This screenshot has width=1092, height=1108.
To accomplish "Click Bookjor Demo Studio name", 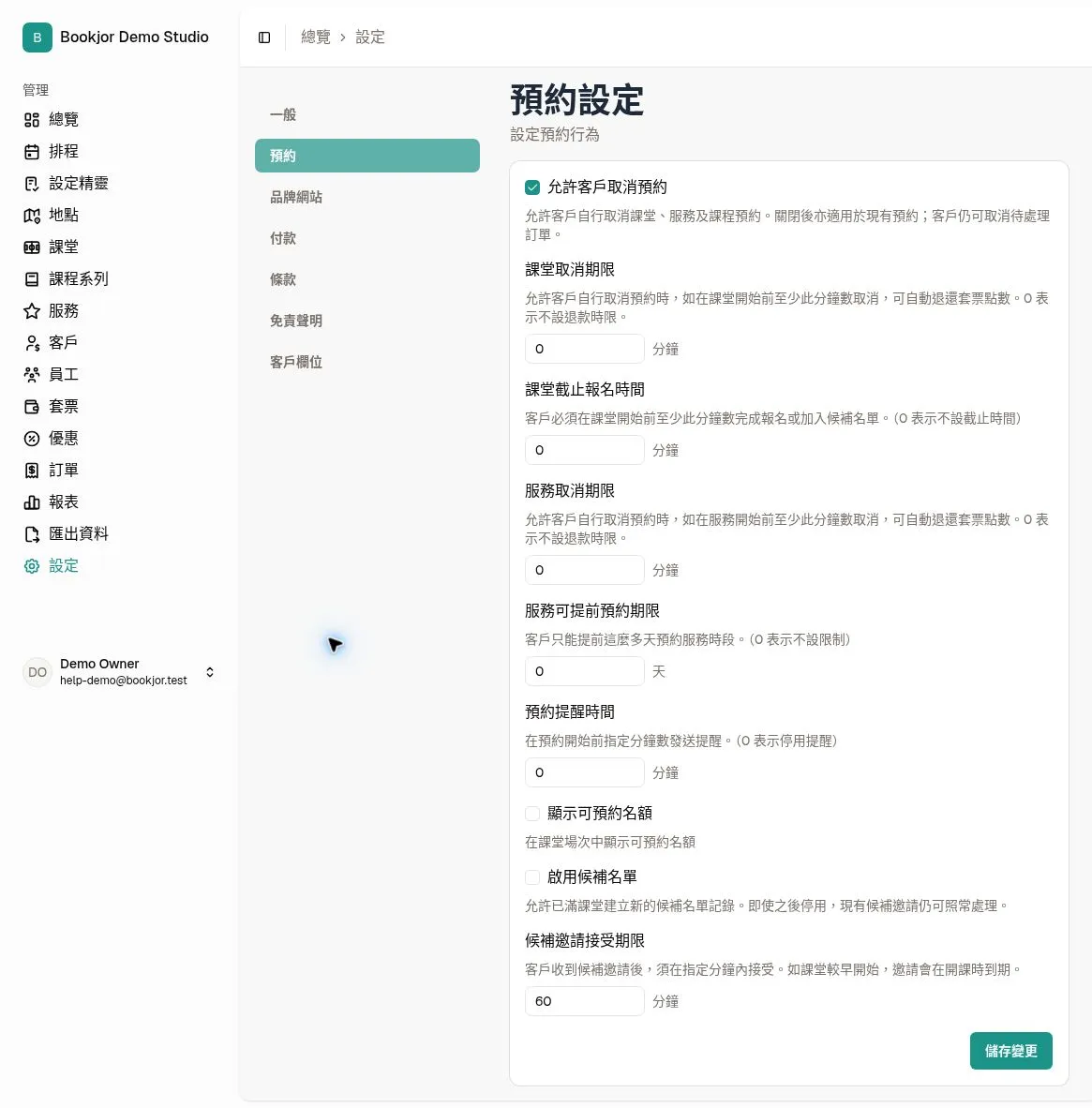I will coord(134,37).
